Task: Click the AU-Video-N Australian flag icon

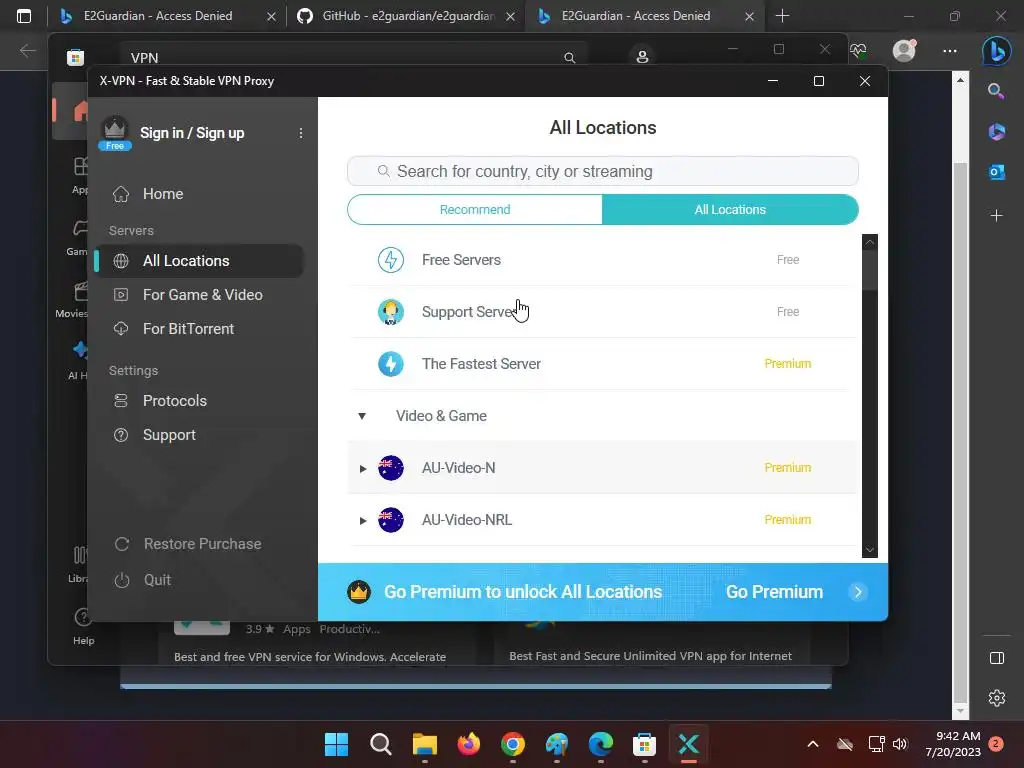Action: pyautogui.click(x=391, y=468)
